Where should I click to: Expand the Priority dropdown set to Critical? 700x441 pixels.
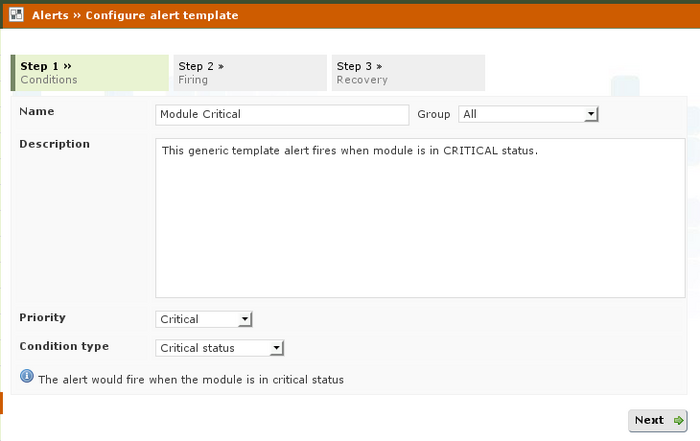(x=205, y=319)
